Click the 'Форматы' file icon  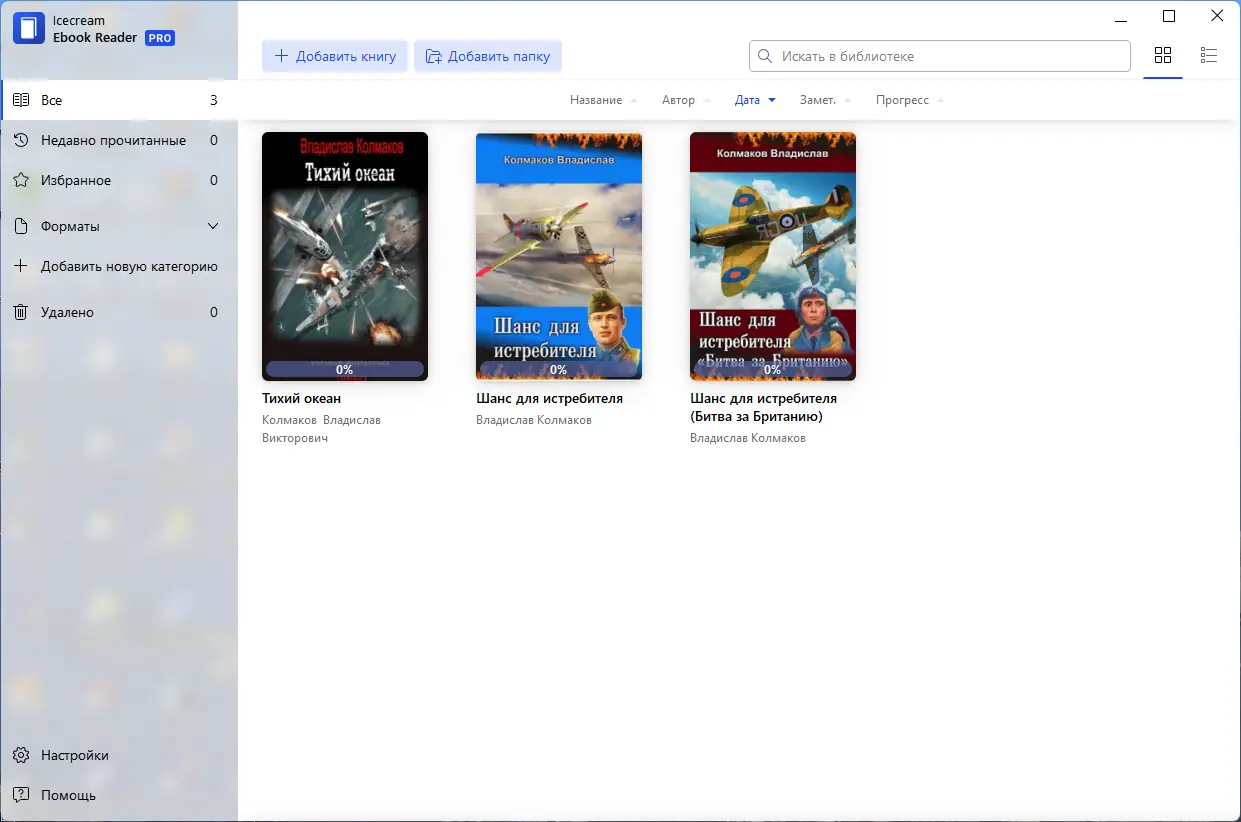click(20, 226)
